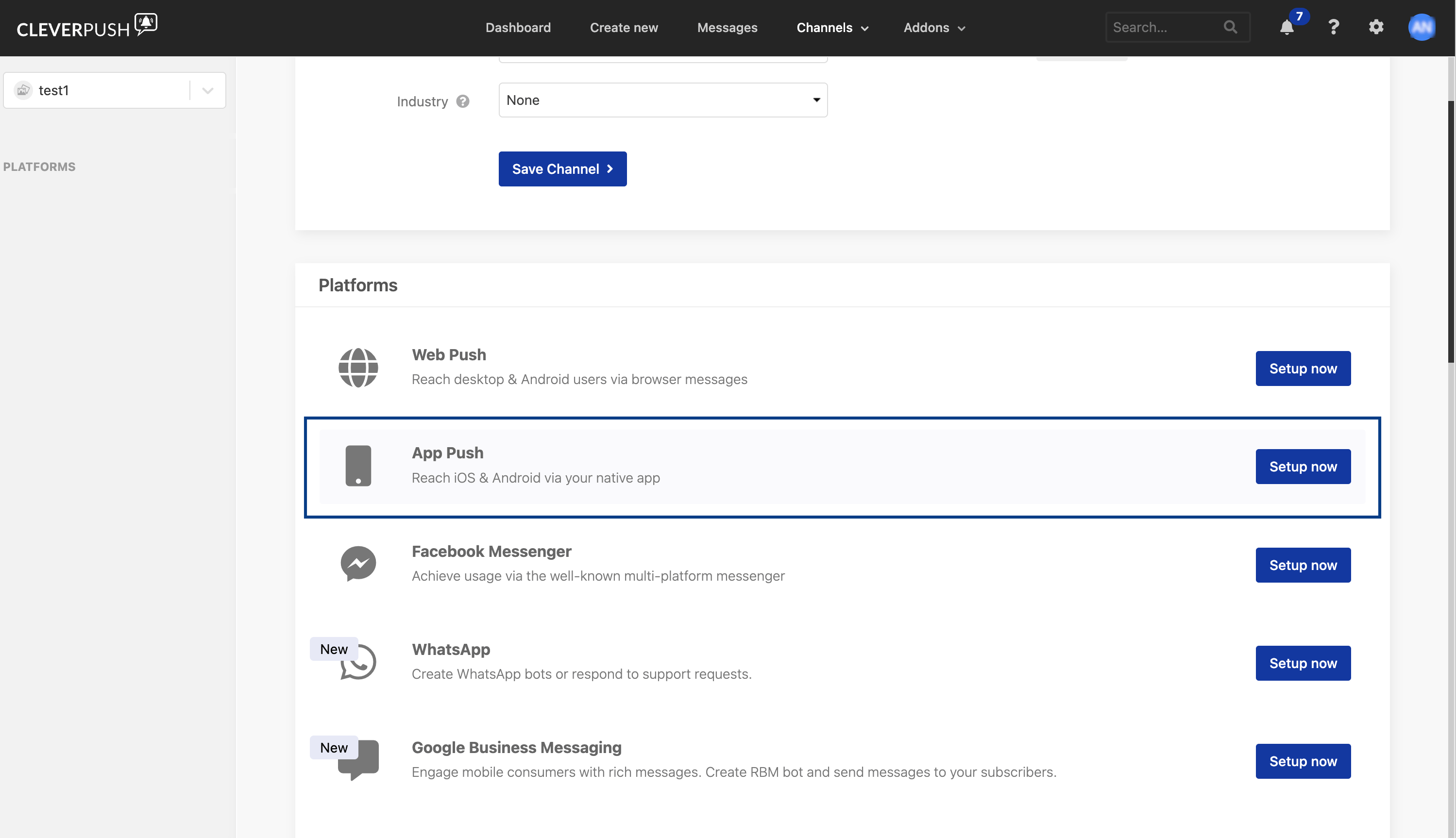Click the App Push phone icon
The height and width of the screenshot is (838, 1456).
click(x=358, y=466)
